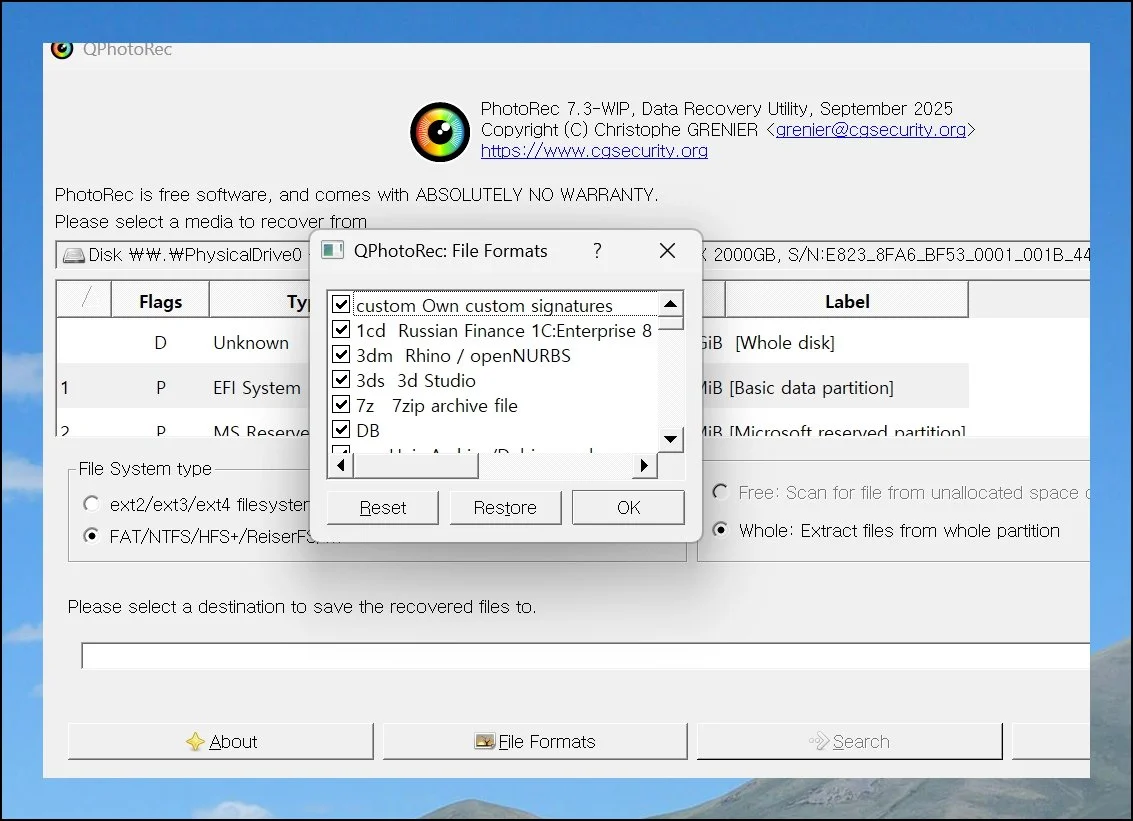1133x821 pixels.
Task: Open the cgsecurity.org website link
Action: coord(594,151)
